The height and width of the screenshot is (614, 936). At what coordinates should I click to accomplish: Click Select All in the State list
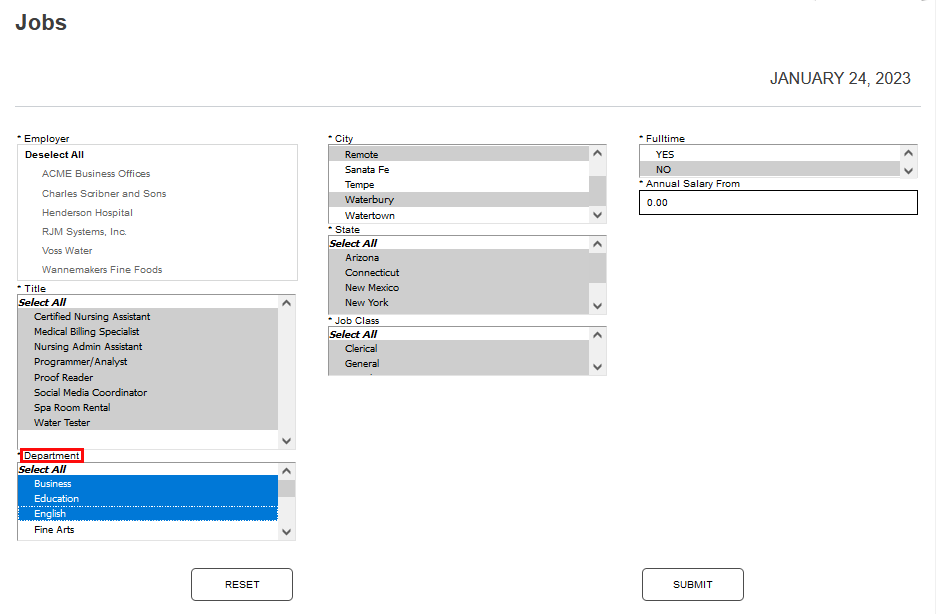click(x=353, y=243)
